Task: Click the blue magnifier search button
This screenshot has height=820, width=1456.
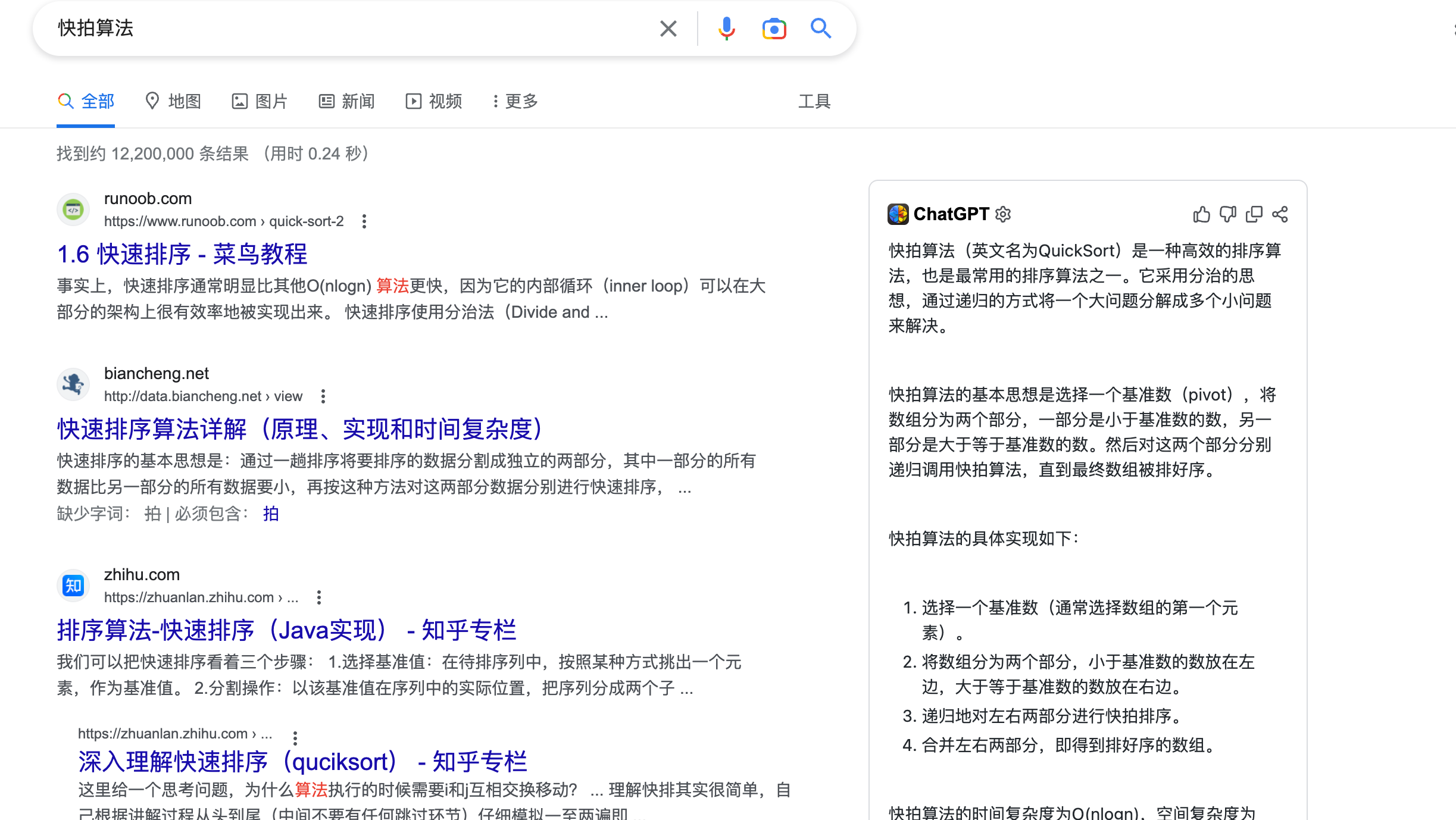Action: pyautogui.click(x=820, y=29)
